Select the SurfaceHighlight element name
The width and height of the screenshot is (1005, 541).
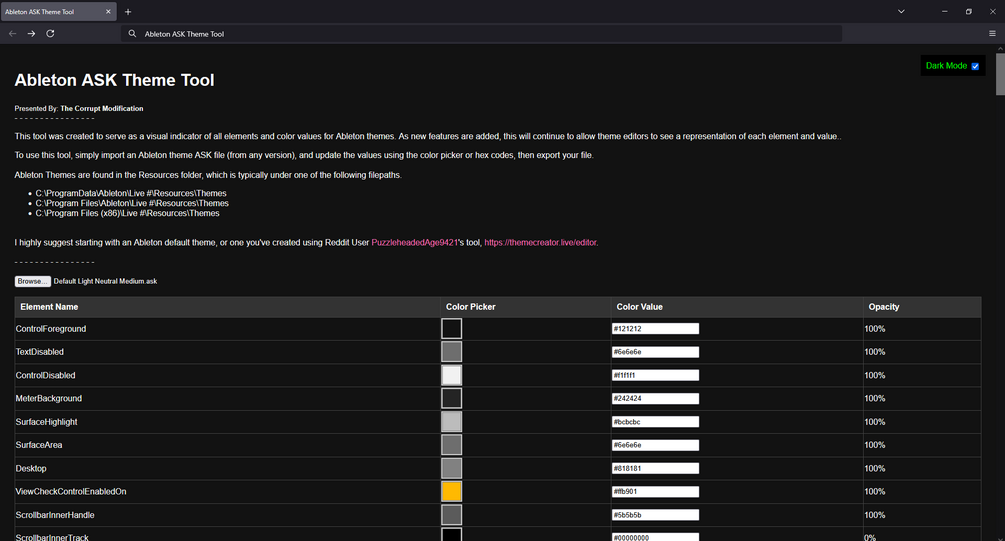46,422
